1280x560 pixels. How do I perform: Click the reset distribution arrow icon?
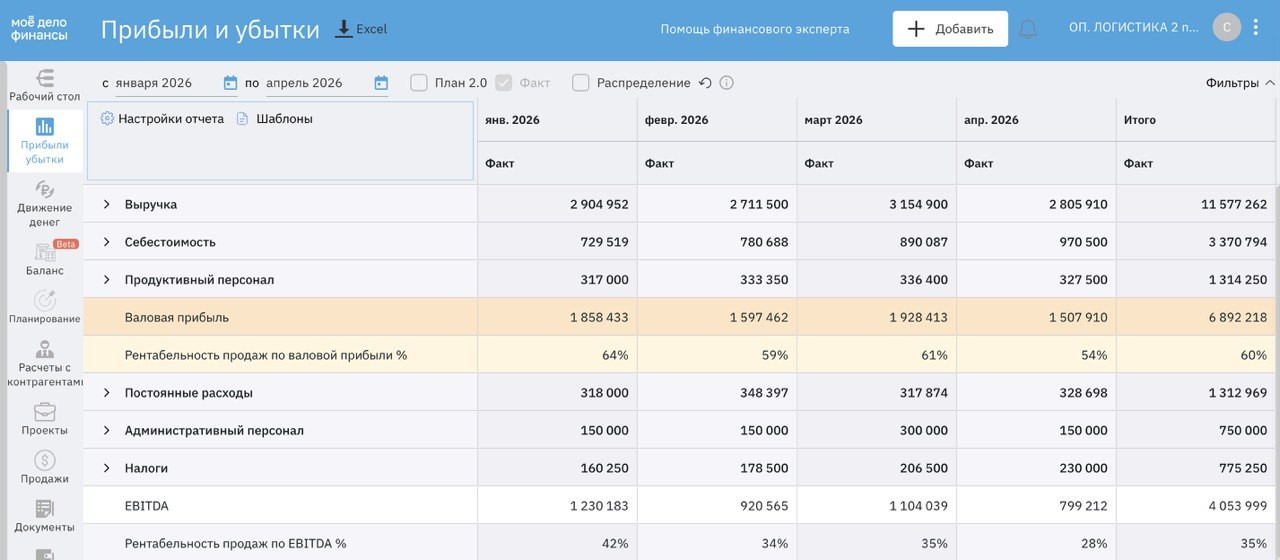click(705, 83)
